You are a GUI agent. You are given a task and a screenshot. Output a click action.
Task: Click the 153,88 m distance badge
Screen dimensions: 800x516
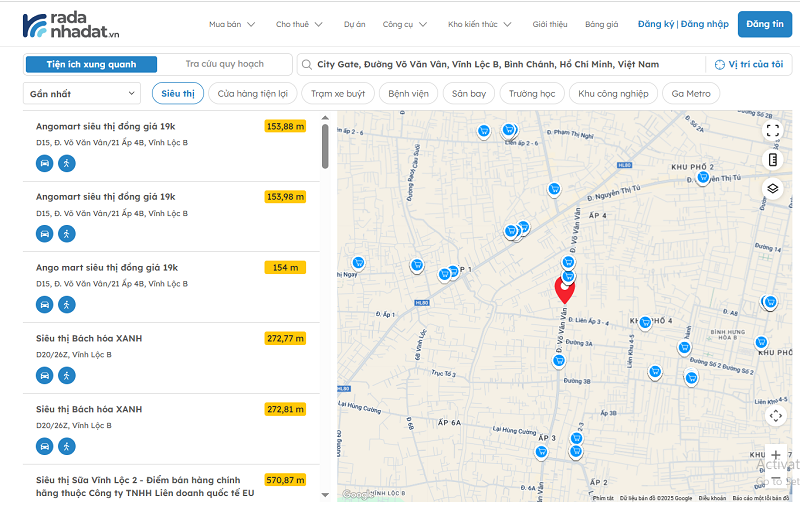tap(285, 126)
